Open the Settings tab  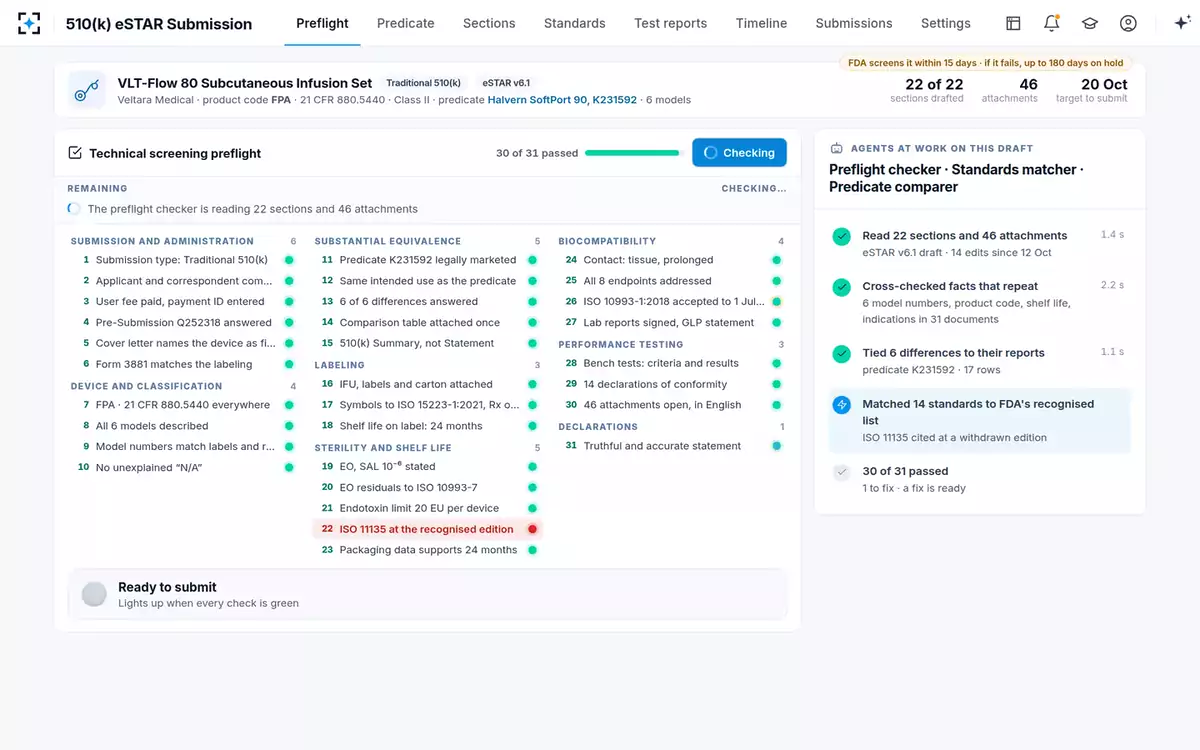(x=946, y=23)
